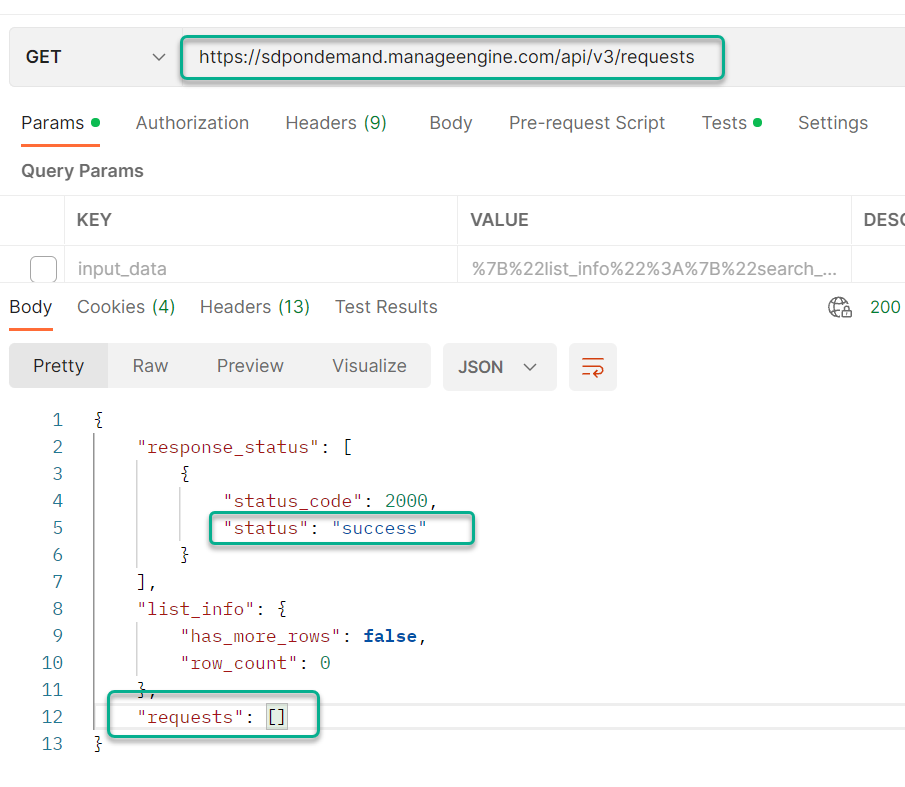The width and height of the screenshot is (905, 787).
Task: Click the empty requests array brackets
Action: (x=276, y=717)
